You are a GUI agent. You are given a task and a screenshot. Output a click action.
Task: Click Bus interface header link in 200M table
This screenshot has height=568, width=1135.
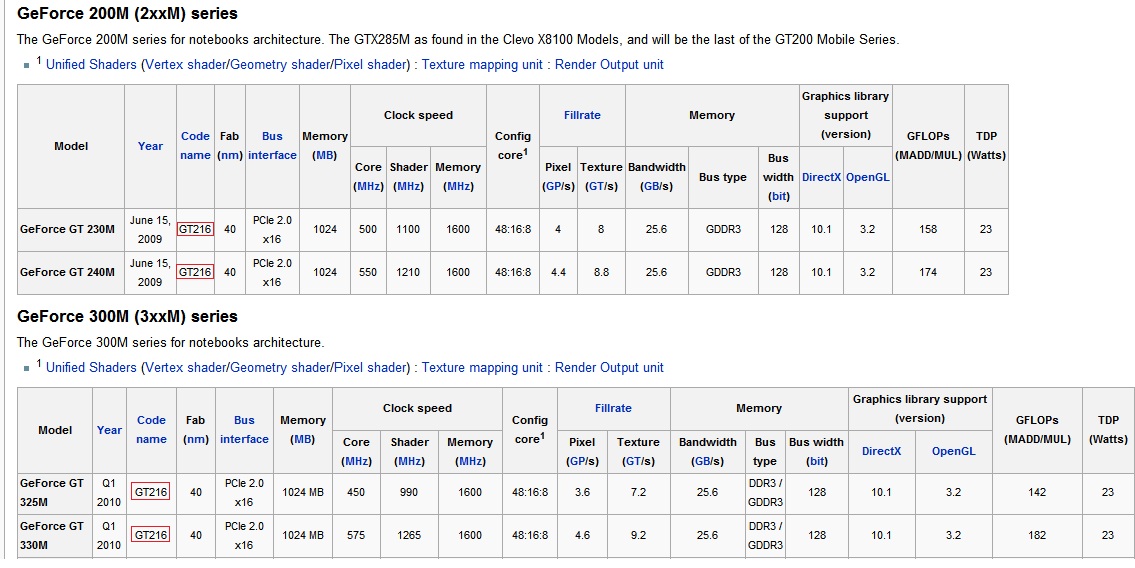point(272,145)
